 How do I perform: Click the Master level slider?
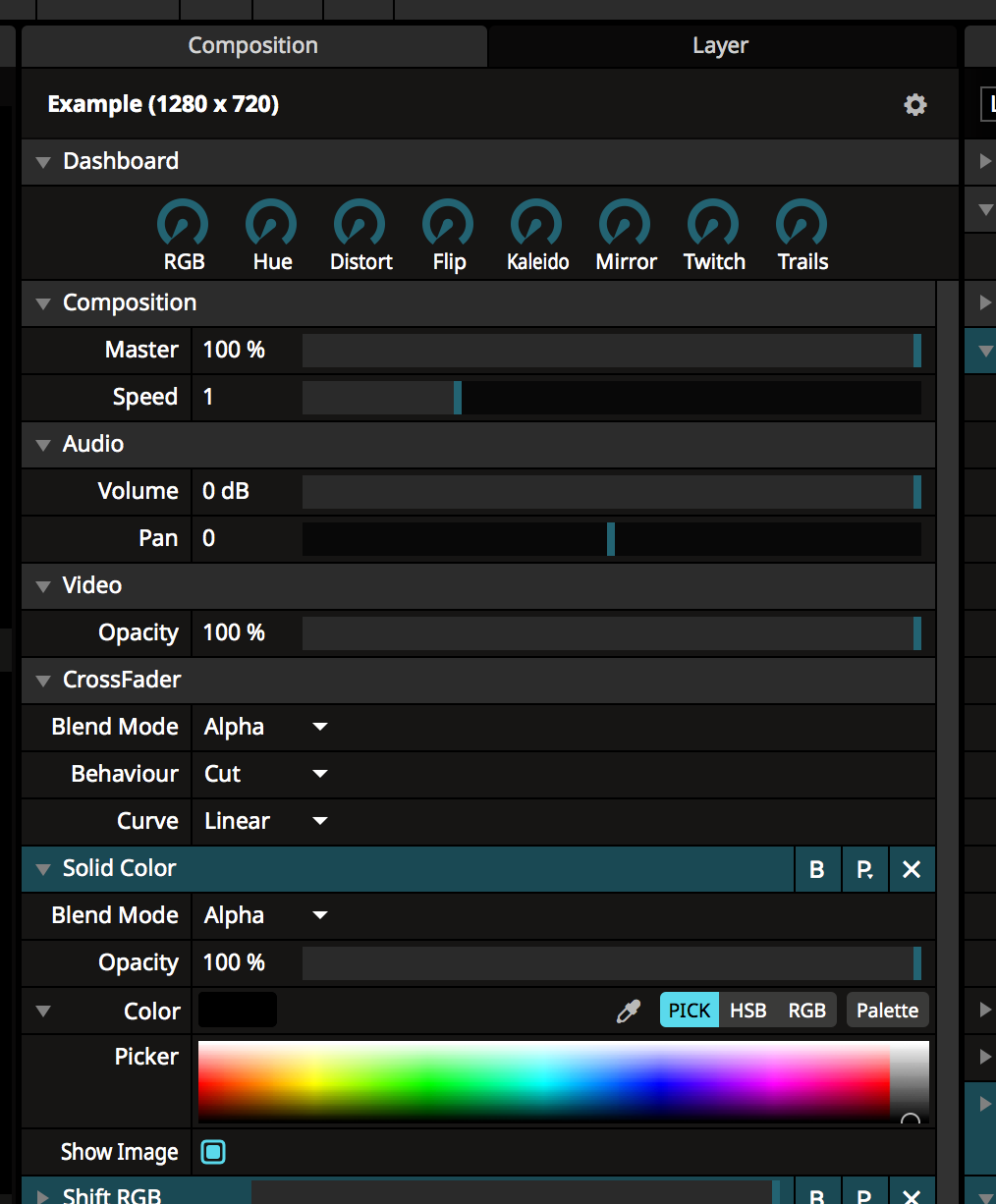(611, 351)
